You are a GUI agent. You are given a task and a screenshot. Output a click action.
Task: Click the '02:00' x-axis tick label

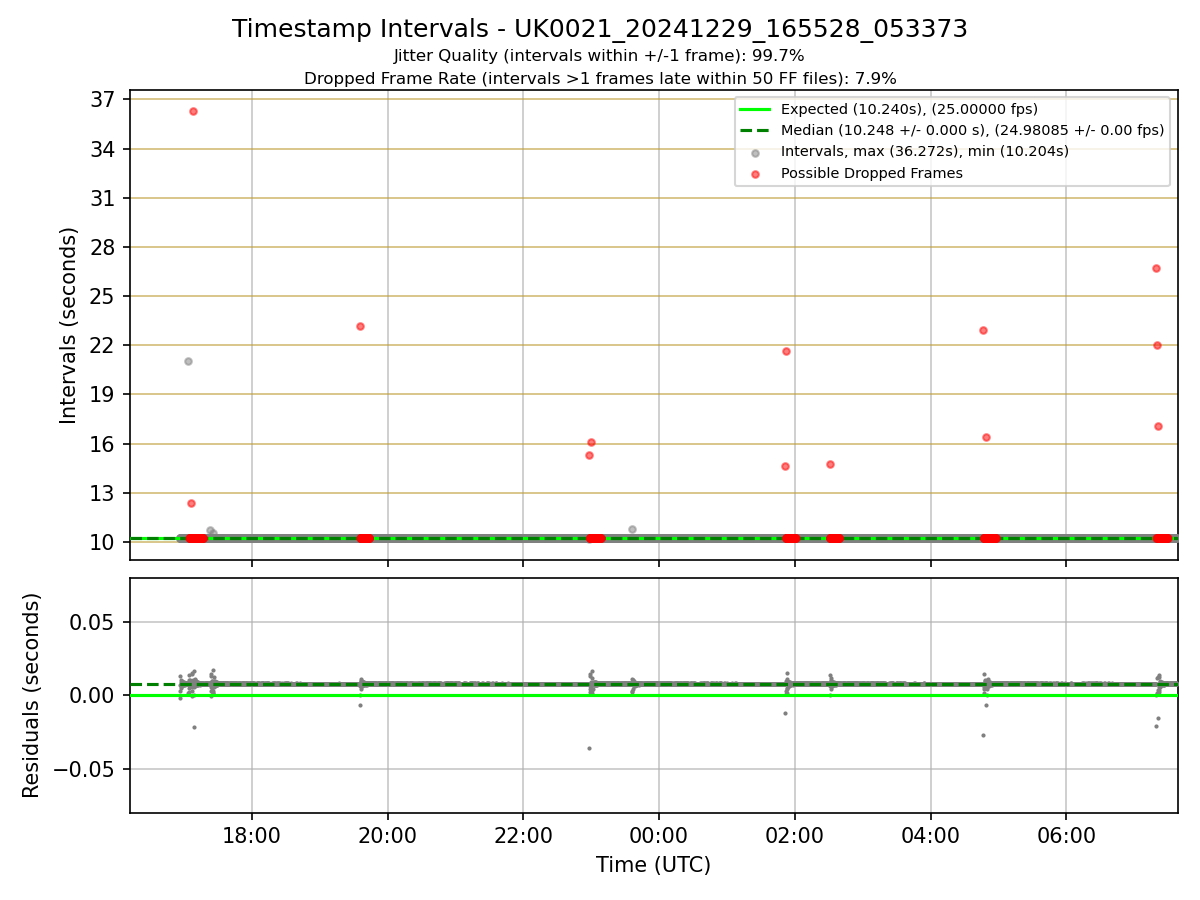(795, 836)
